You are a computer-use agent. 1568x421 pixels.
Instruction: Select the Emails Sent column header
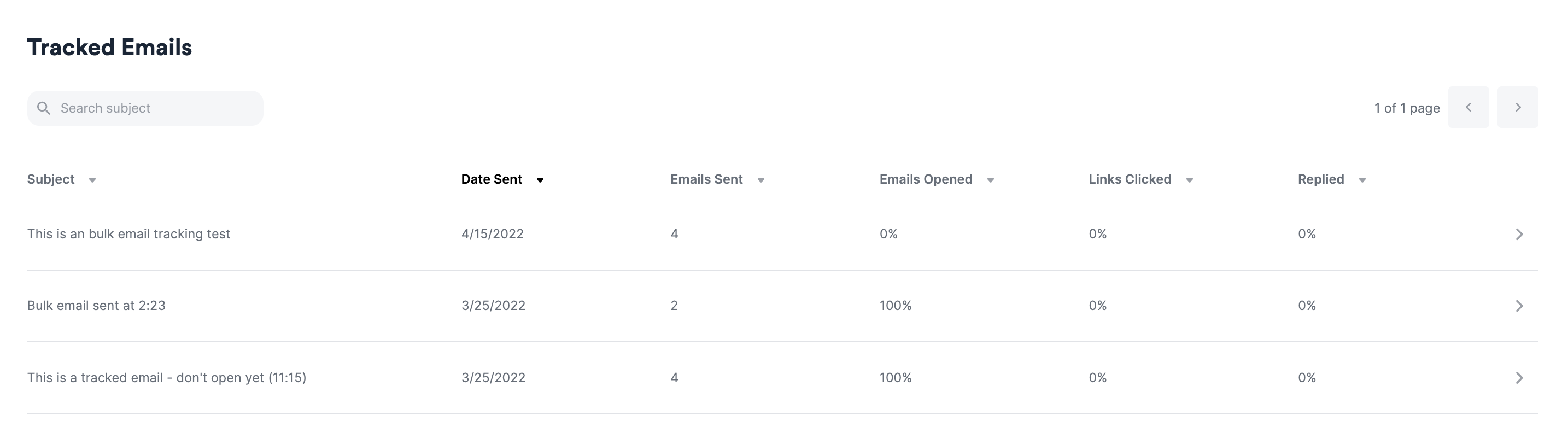point(706,179)
